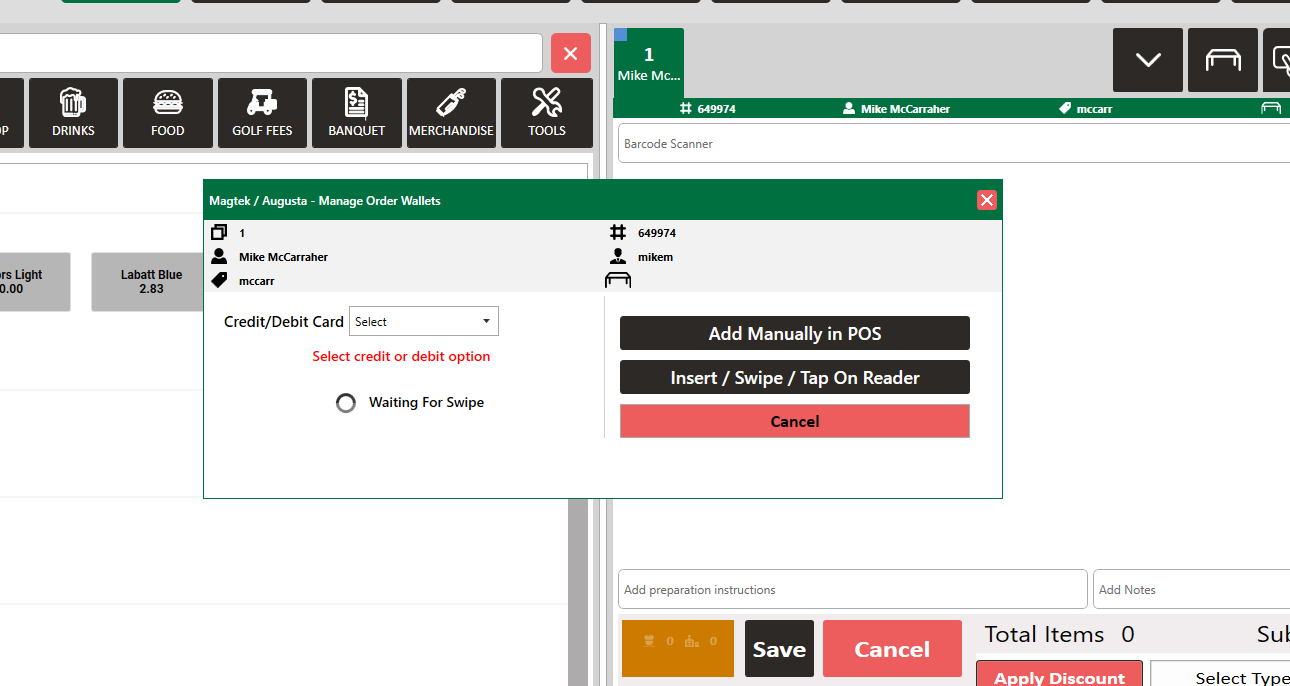This screenshot has height=686, width=1290.
Task: Clear search with the red X button
Action: [570, 53]
